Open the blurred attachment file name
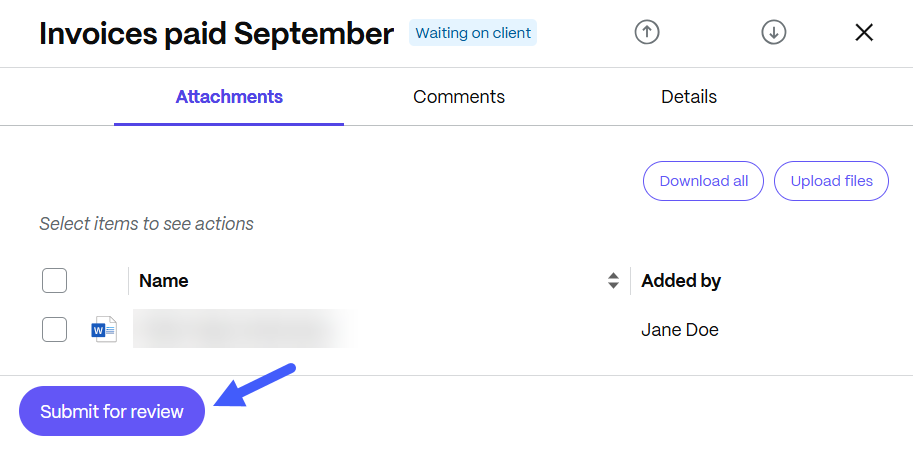 (x=245, y=329)
